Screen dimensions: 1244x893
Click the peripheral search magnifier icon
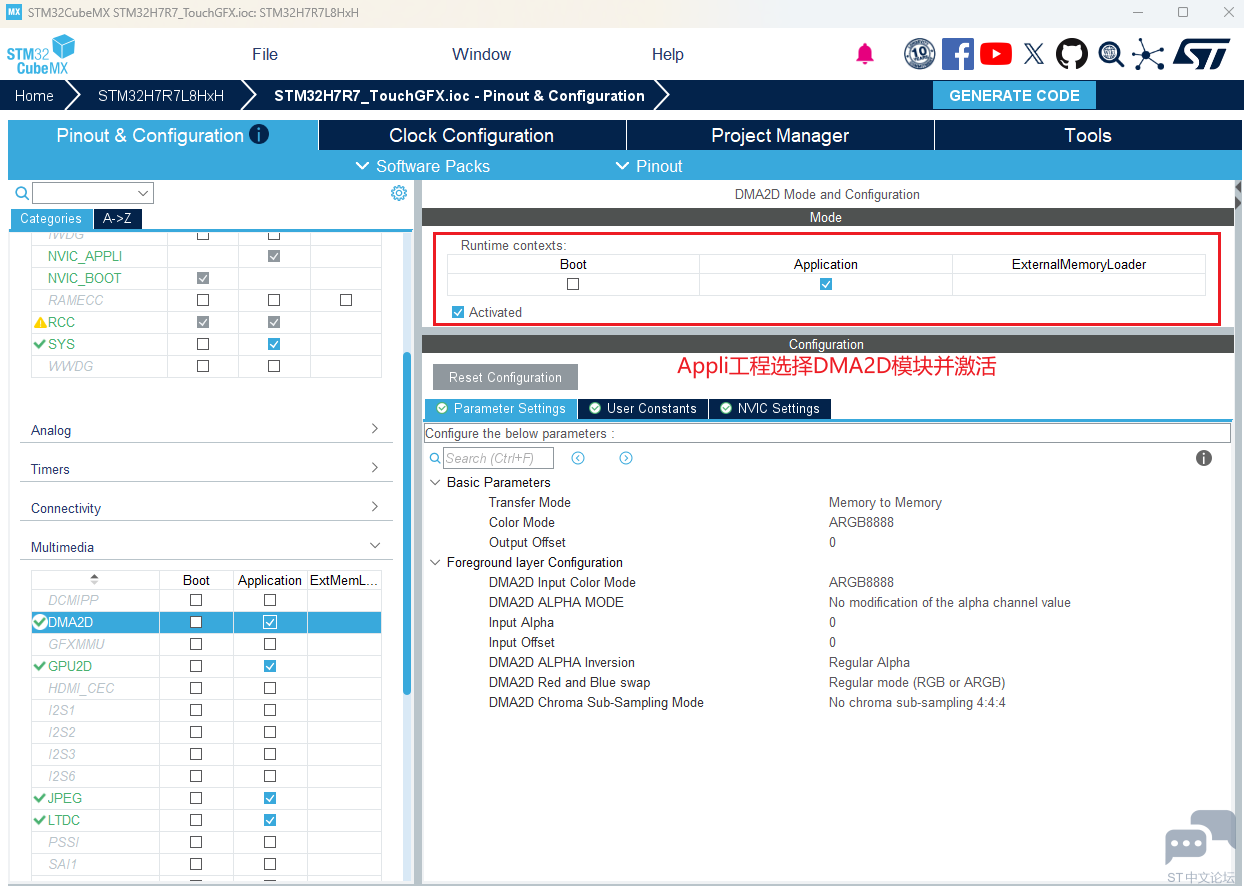coord(22,193)
